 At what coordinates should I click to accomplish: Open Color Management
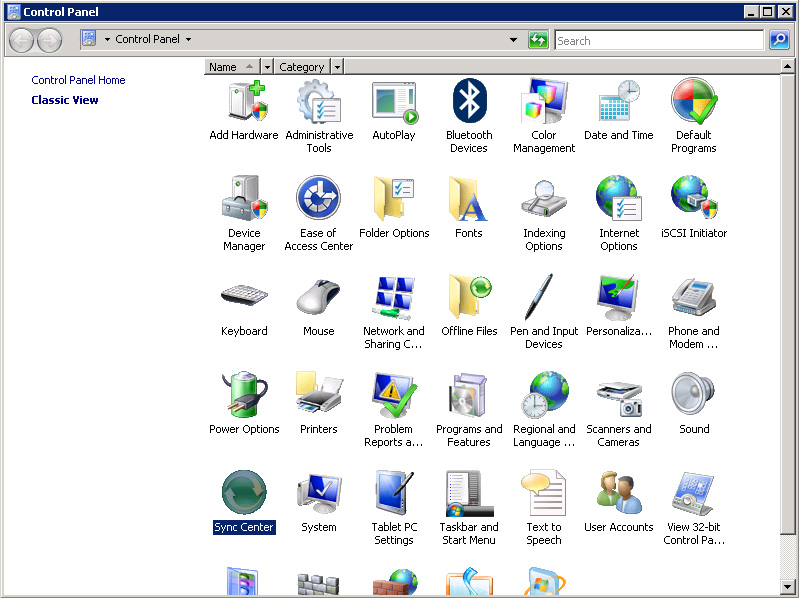[x=544, y=116]
